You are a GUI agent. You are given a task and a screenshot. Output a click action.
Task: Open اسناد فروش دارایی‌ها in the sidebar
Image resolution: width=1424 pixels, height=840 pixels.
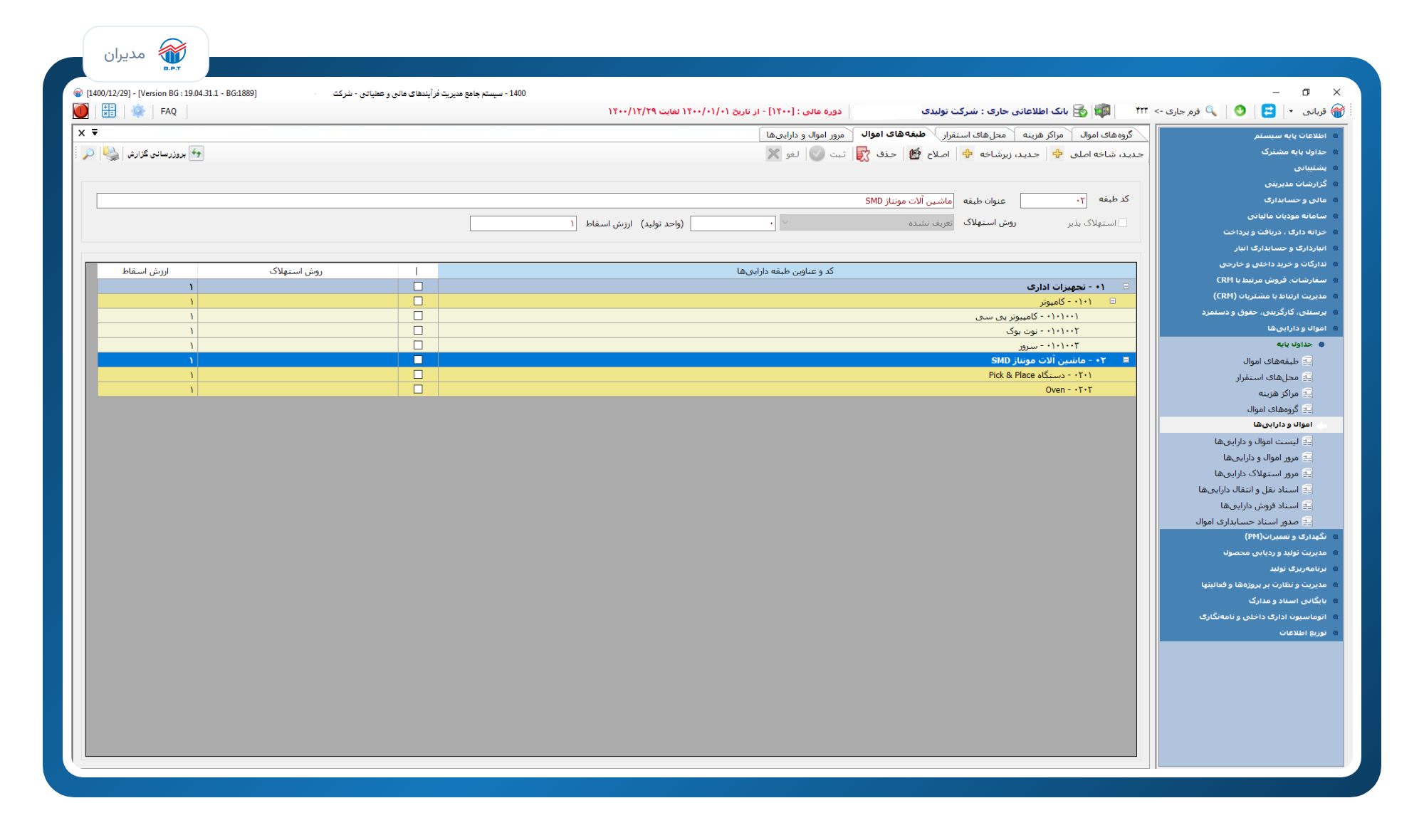[1266, 505]
